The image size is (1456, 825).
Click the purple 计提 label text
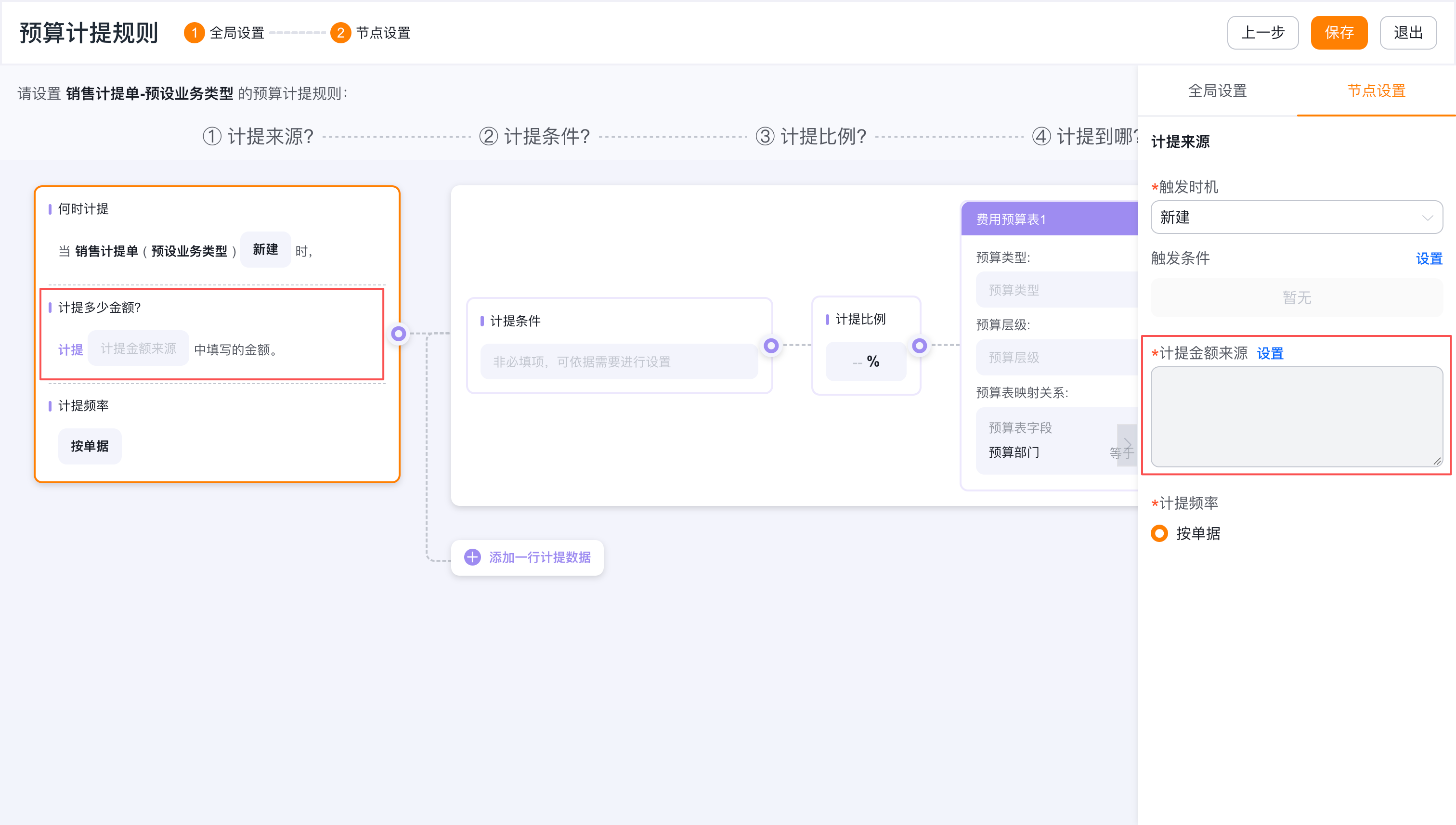click(70, 349)
